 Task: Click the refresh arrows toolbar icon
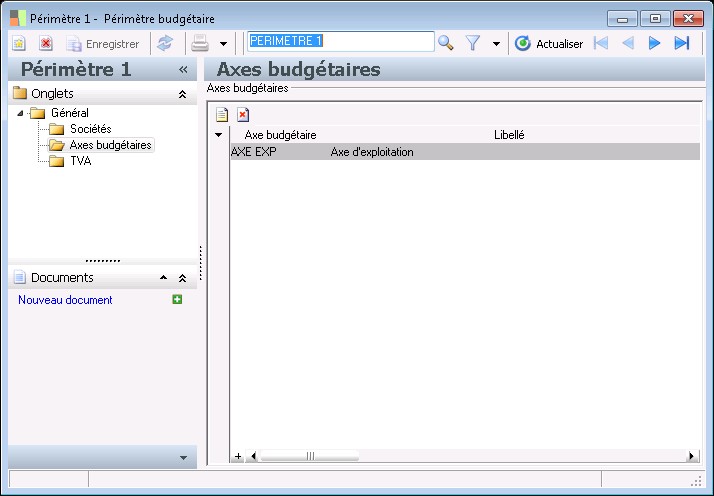click(165, 43)
